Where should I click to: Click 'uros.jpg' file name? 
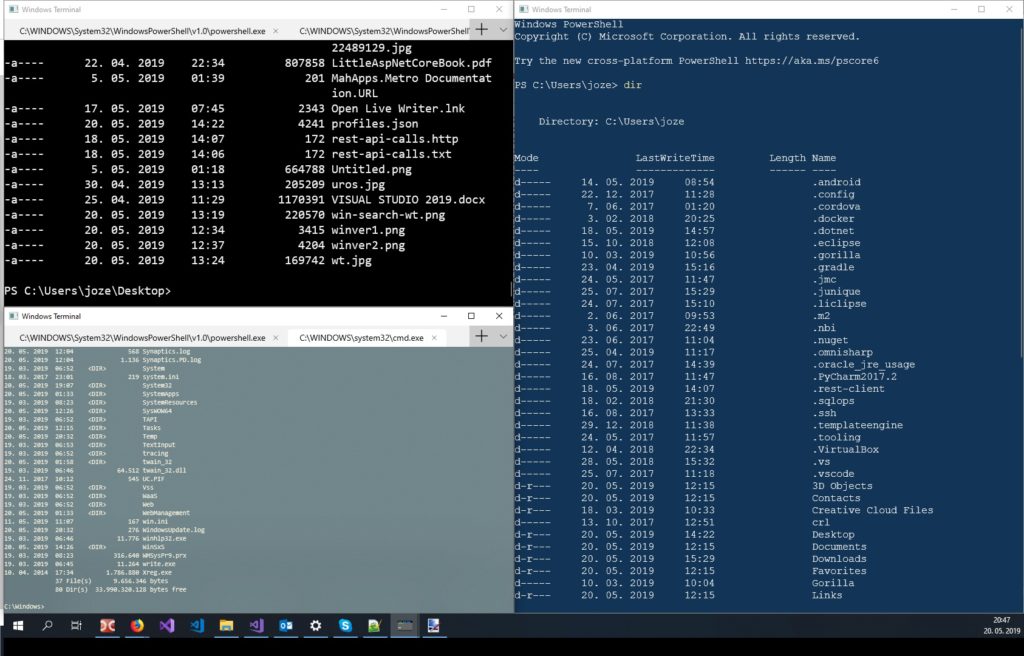coord(358,184)
